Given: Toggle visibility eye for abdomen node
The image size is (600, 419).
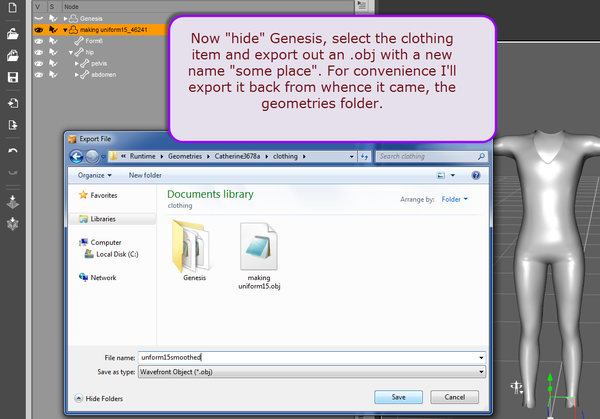Looking at the screenshot, I should tap(39, 75).
